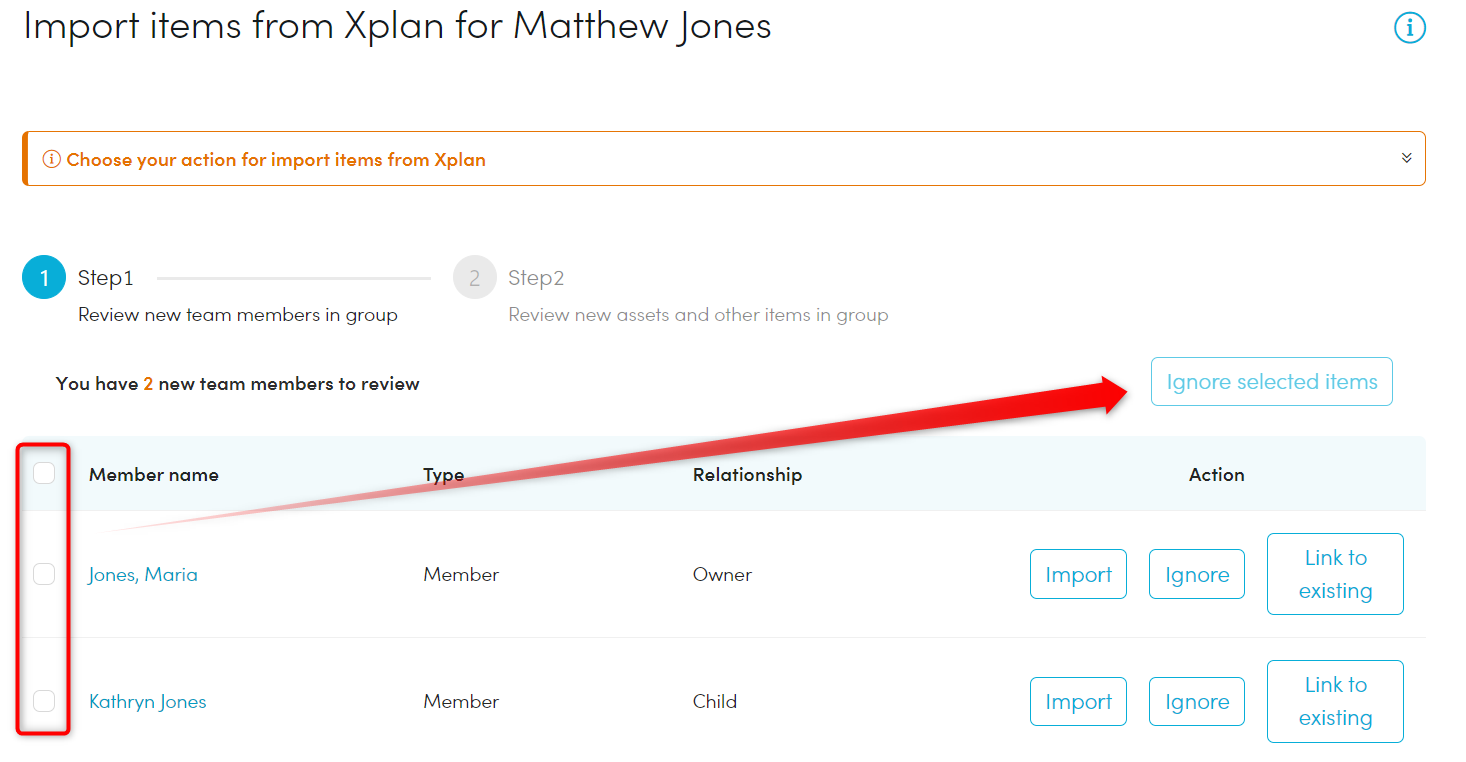
Task: Click the Step2 tab label
Action: click(536, 278)
